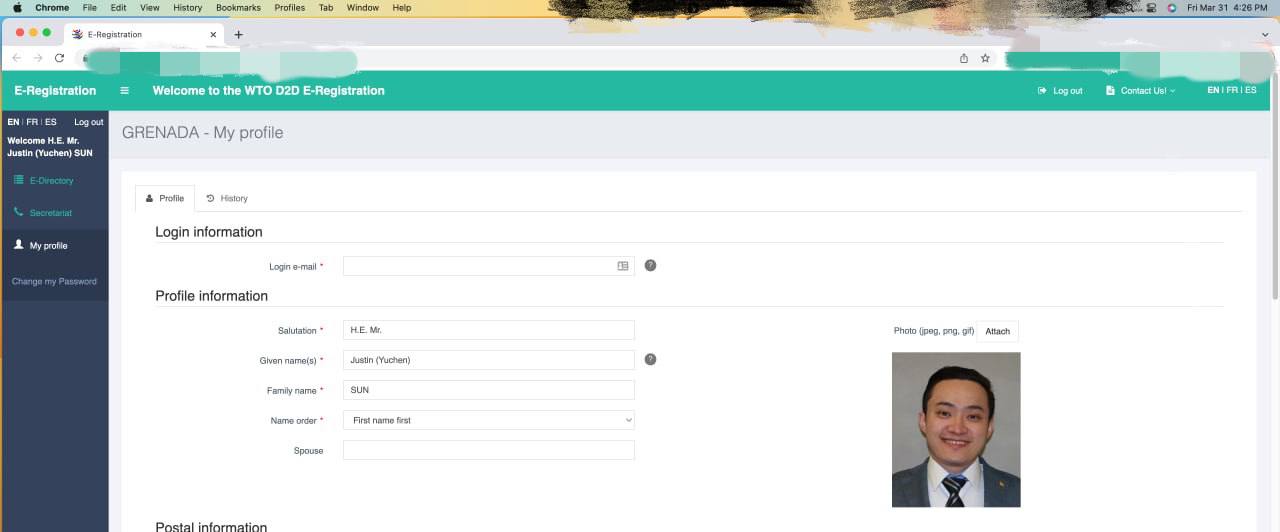Reload the page with the refresh icon
This screenshot has height=532, width=1280.
(x=59, y=58)
